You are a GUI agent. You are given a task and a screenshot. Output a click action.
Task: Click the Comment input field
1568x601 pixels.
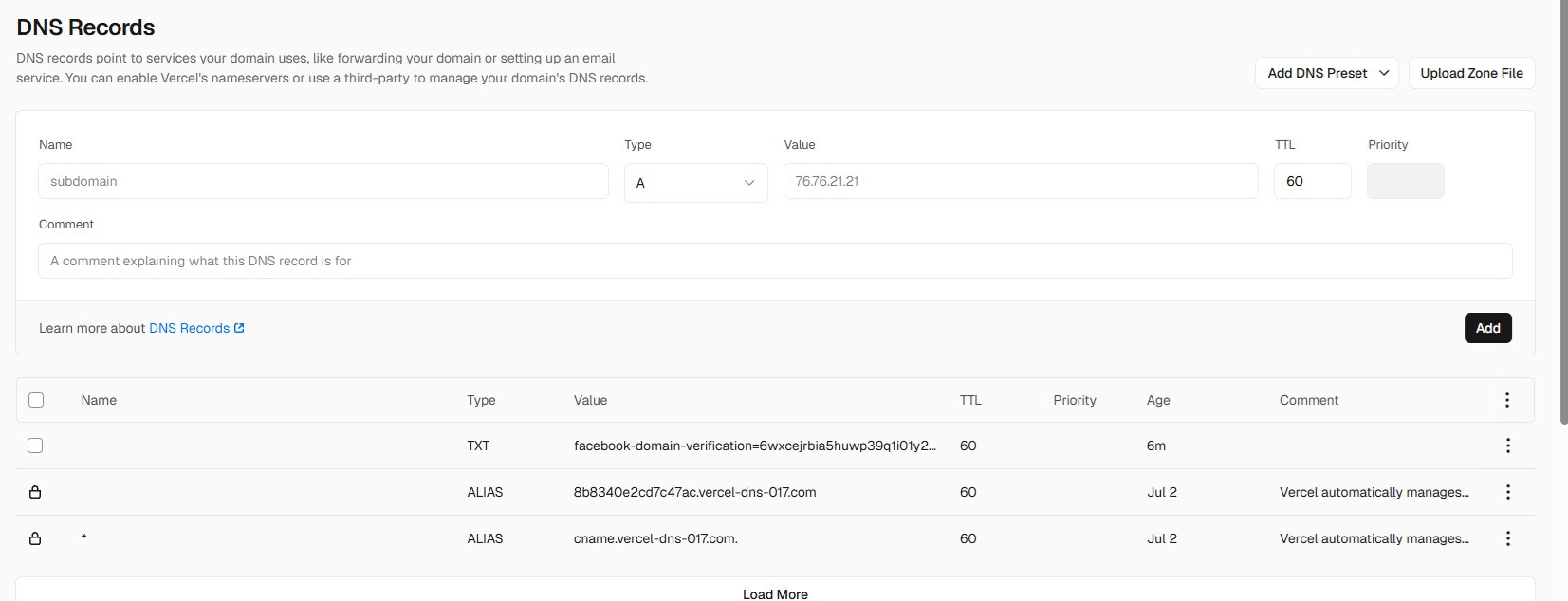[x=775, y=261]
